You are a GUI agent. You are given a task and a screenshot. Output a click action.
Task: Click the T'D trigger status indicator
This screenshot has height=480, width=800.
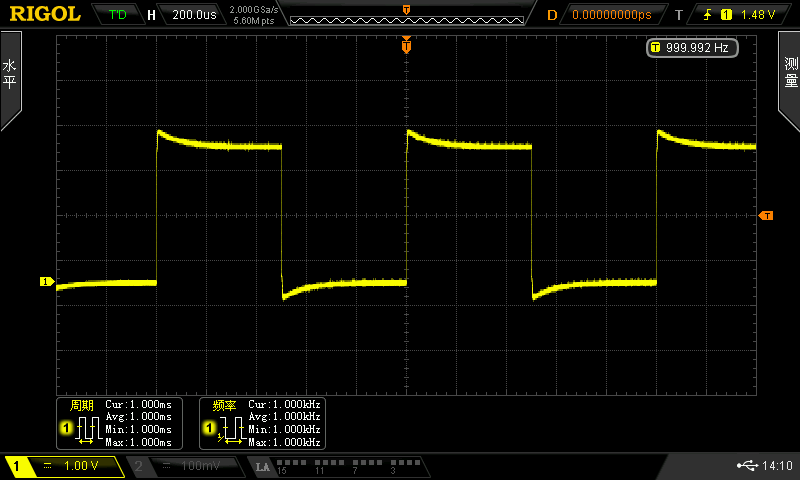click(x=117, y=15)
